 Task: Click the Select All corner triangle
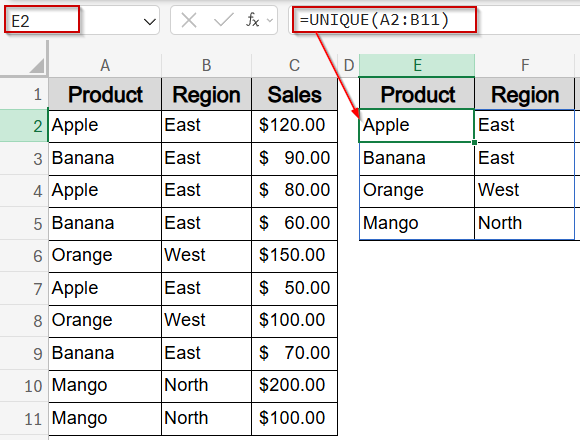pyautogui.click(x=37, y=66)
